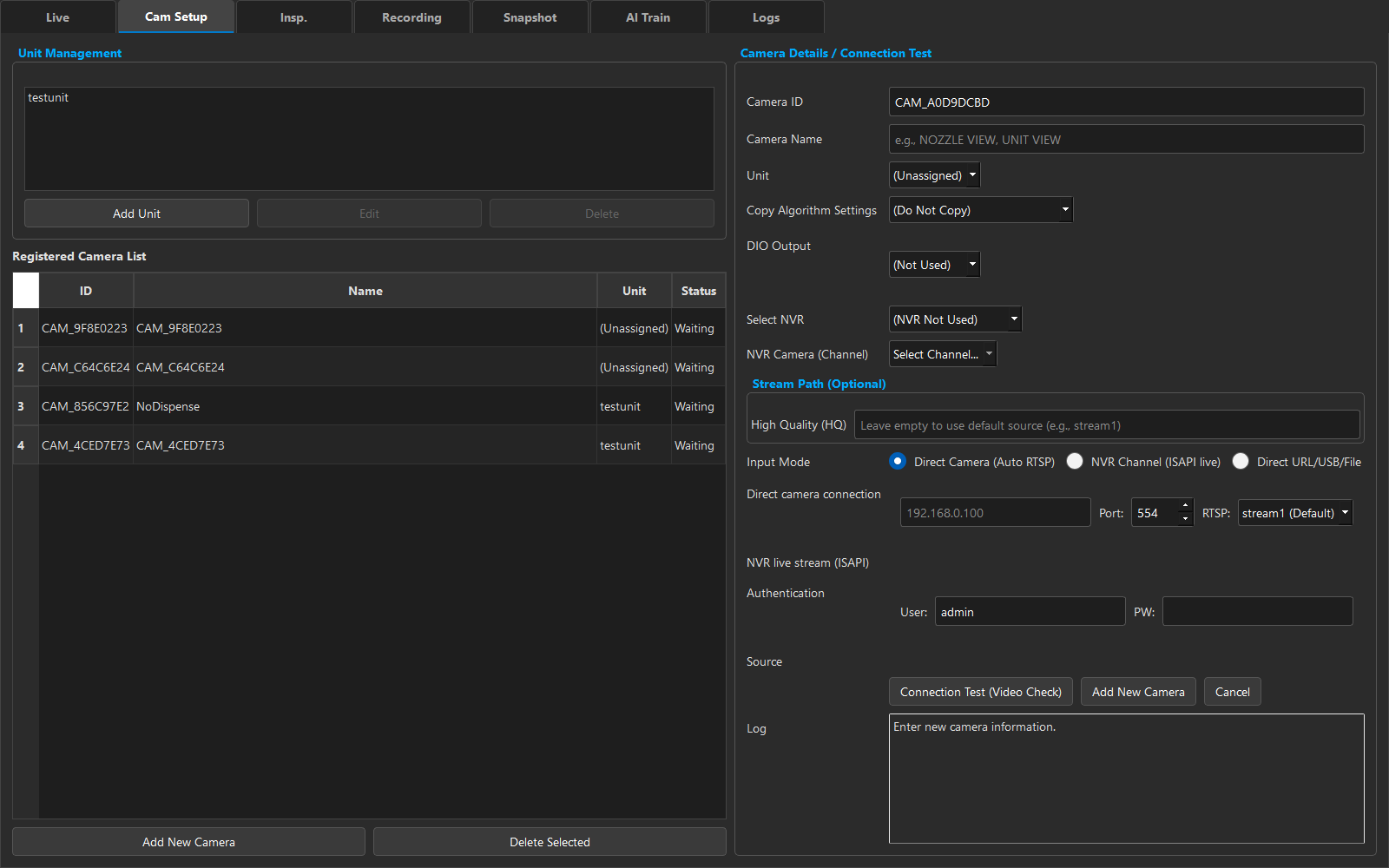The height and width of the screenshot is (868, 1389).
Task: Run Connection Test (Video Check)
Action: coord(981,692)
